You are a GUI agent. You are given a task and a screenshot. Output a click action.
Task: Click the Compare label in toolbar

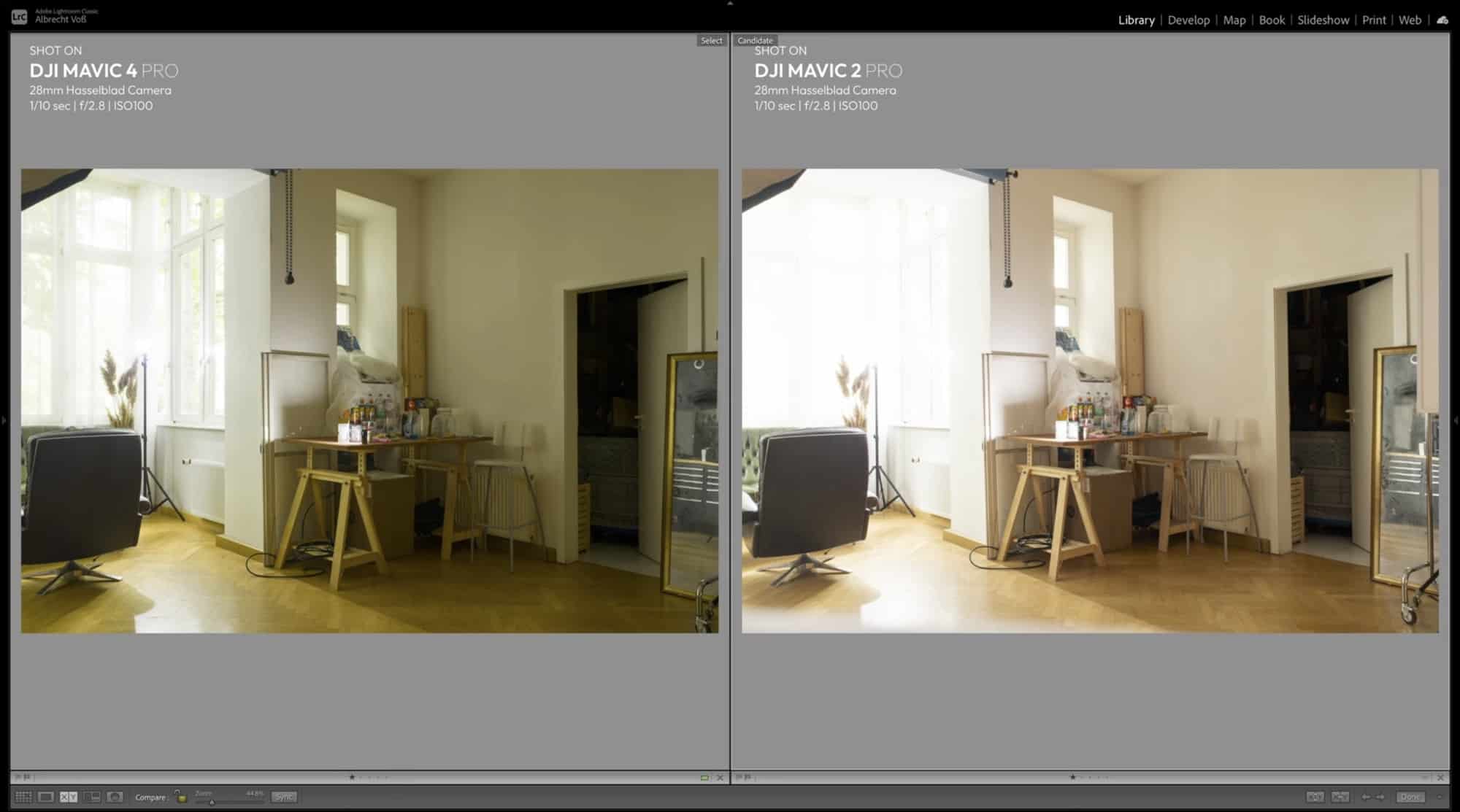(x=150, y=797)
